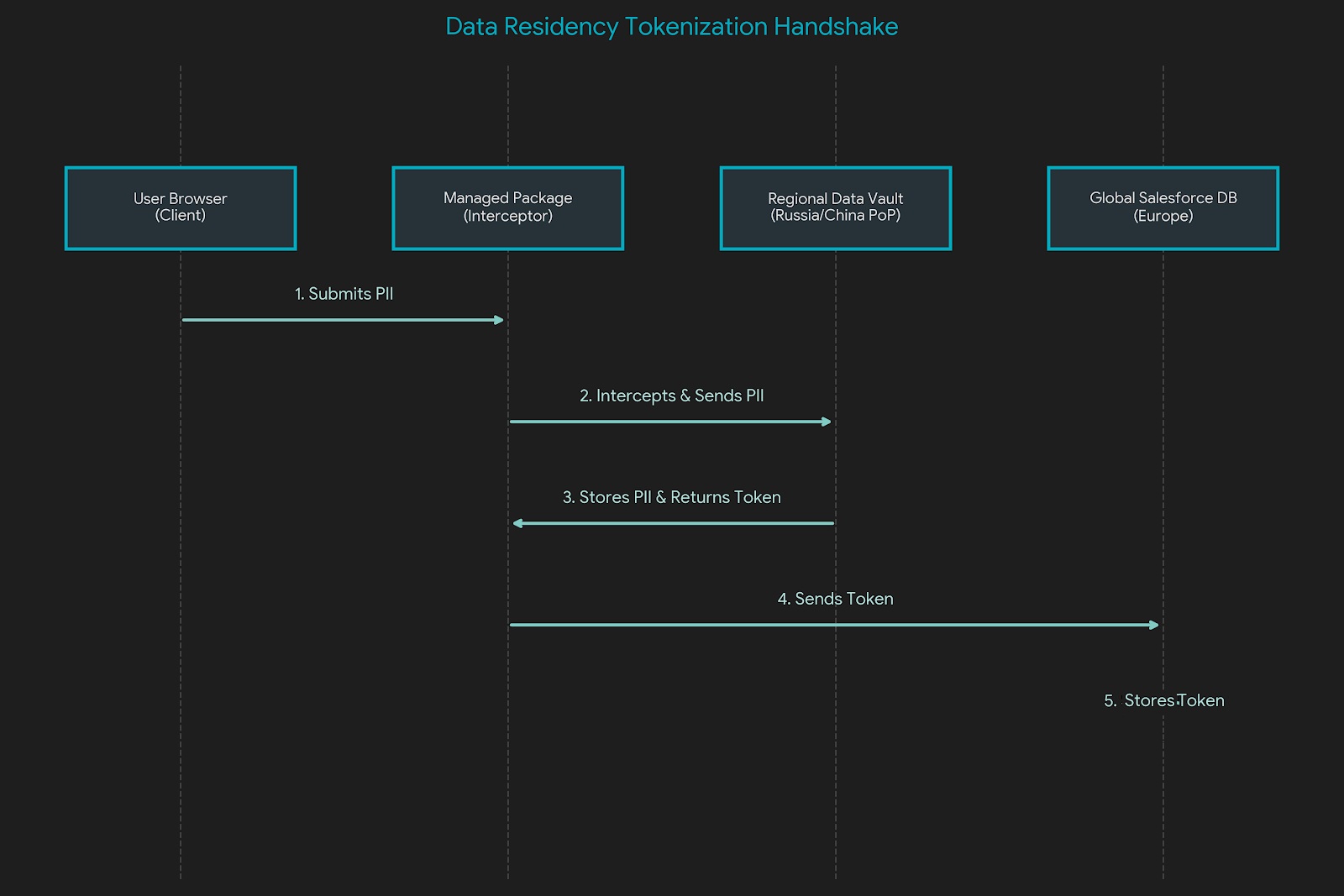
Task: Click the '4. Sends Token' label
Action: [x=835, y=599]
